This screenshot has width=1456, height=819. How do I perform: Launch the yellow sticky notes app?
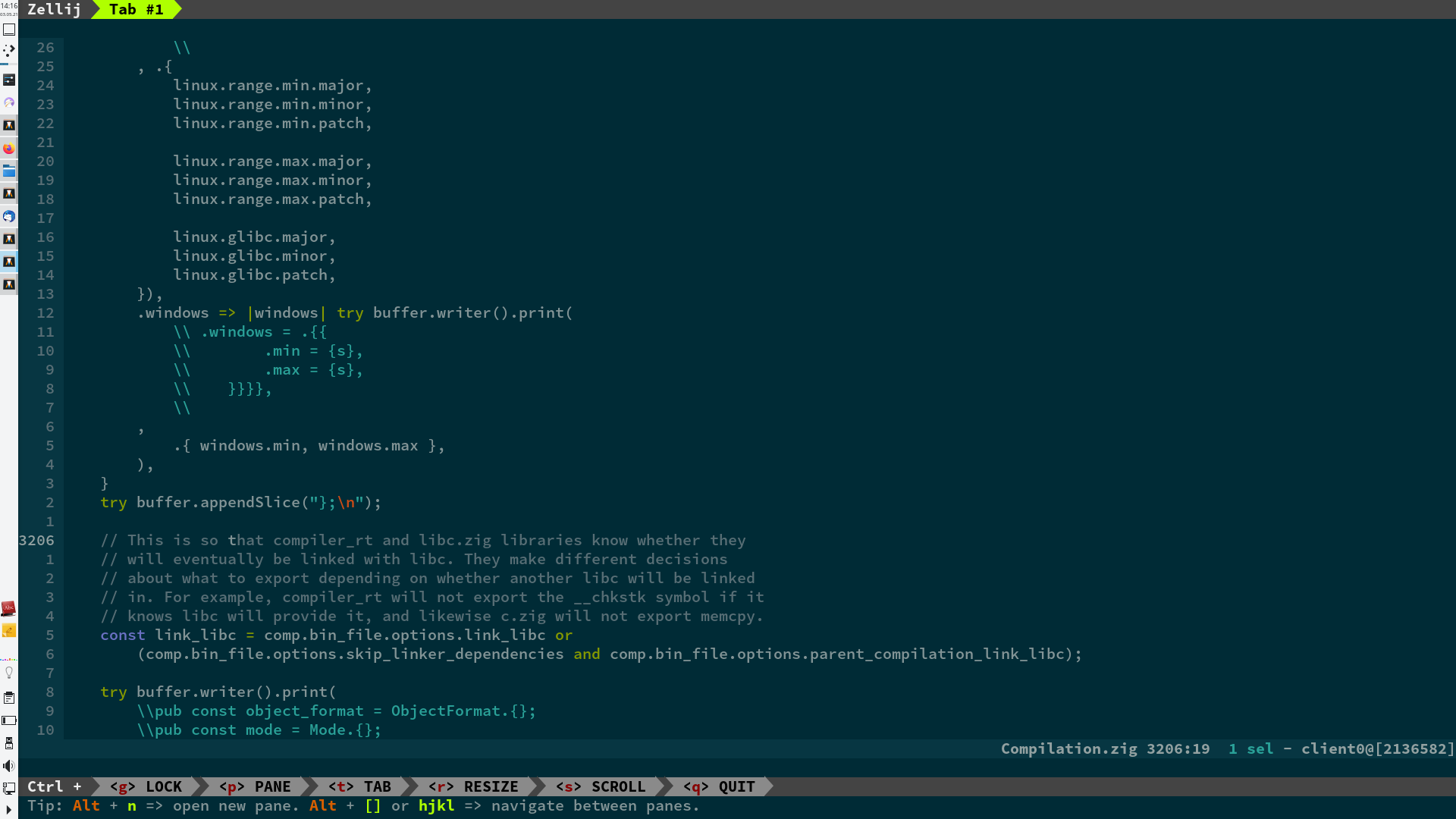(x=9, y=632)
